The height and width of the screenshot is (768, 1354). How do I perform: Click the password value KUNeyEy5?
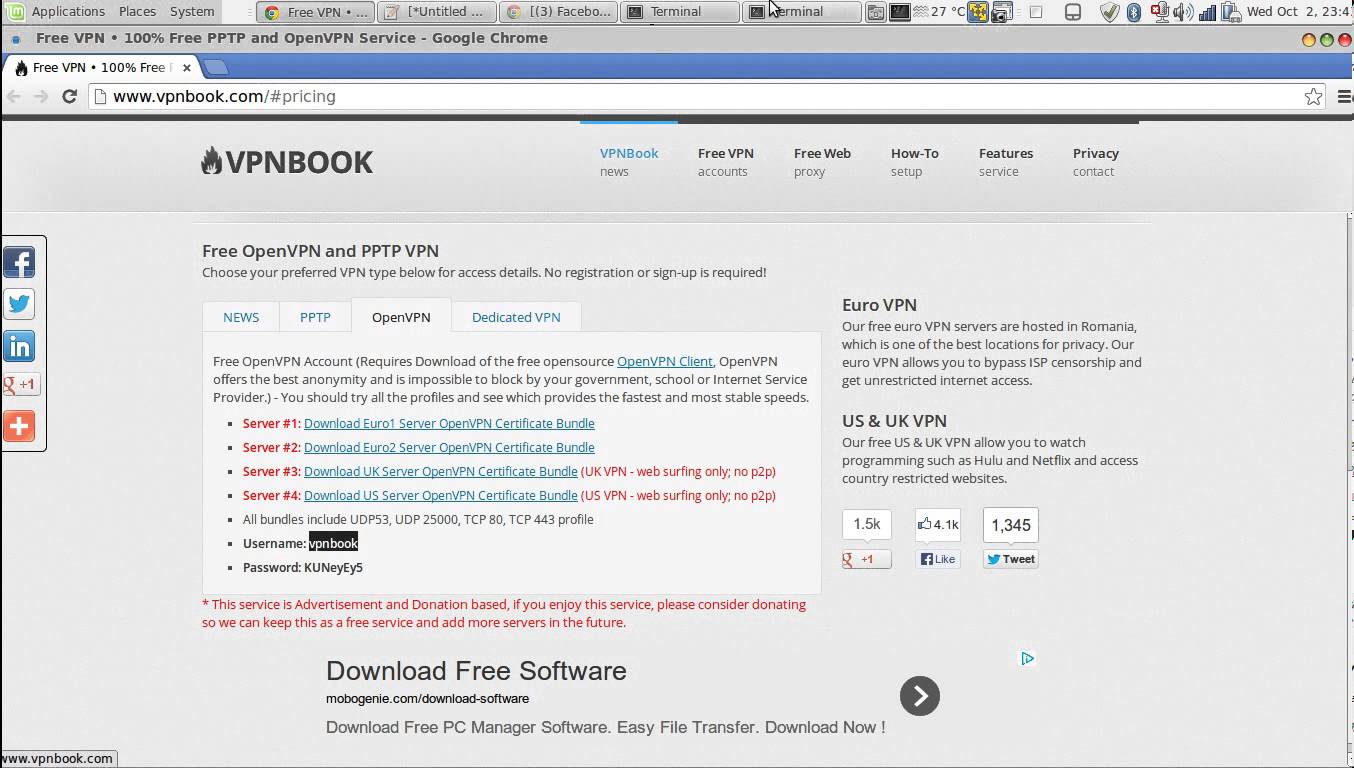pyautogui.click(x=333, y=567)
